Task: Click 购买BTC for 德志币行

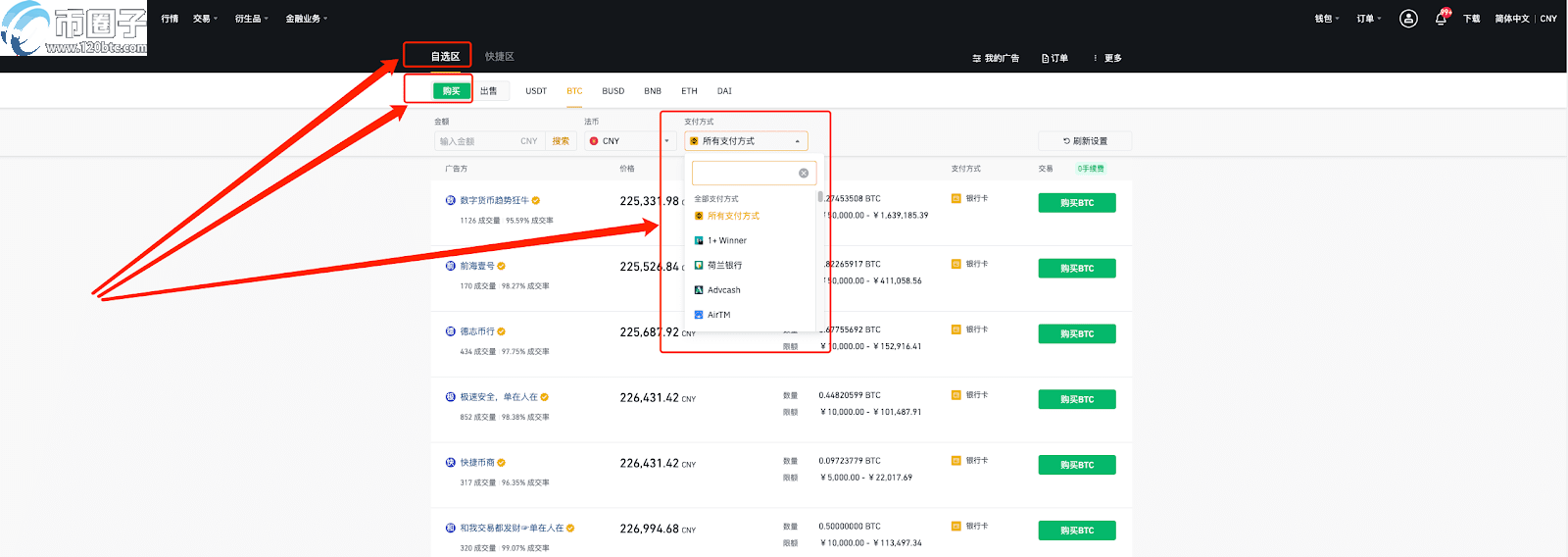Action: [1077, 334]
